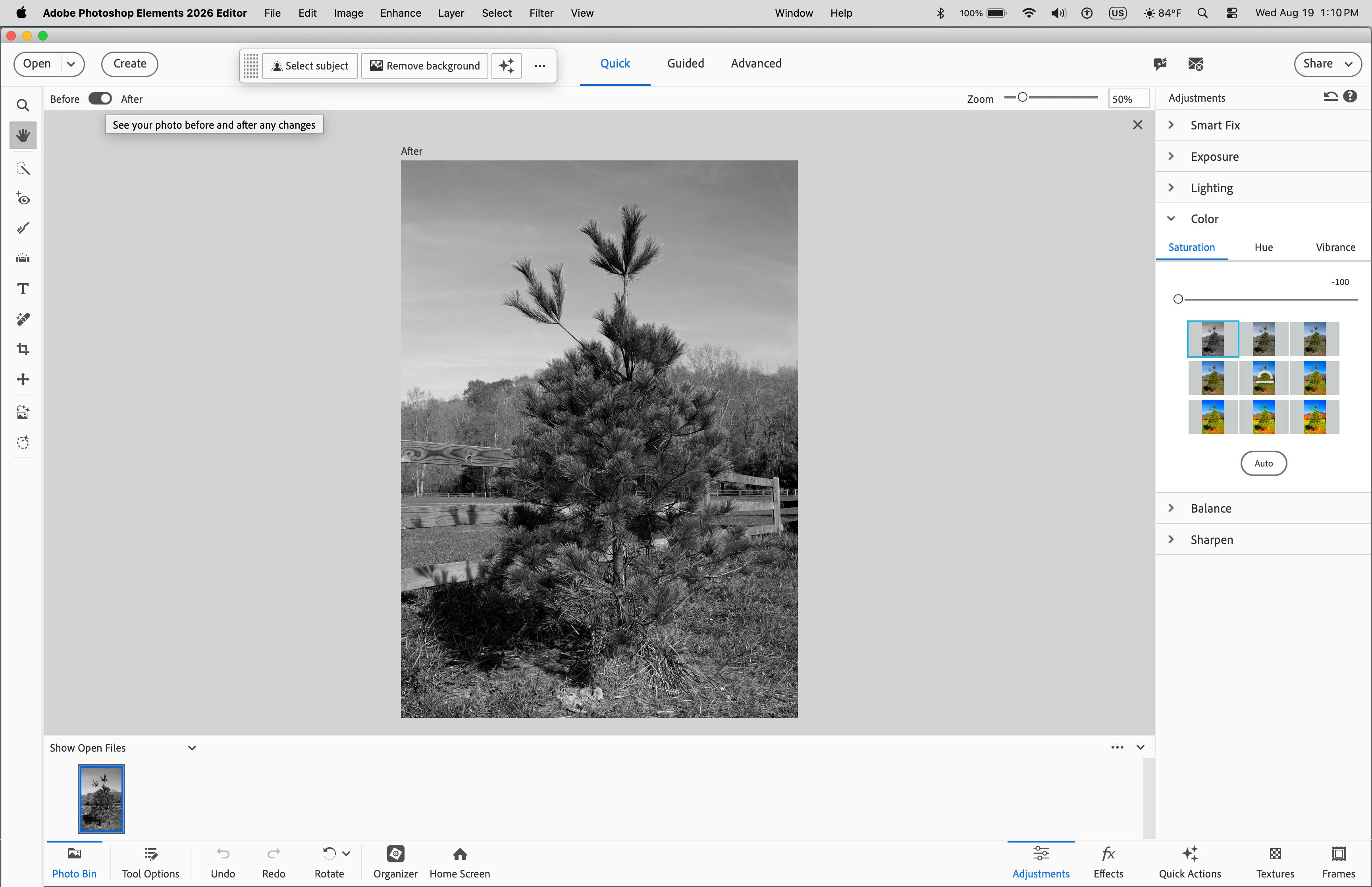
Task: Select the Spot Healing Brush tool
Action: [23, 319]
